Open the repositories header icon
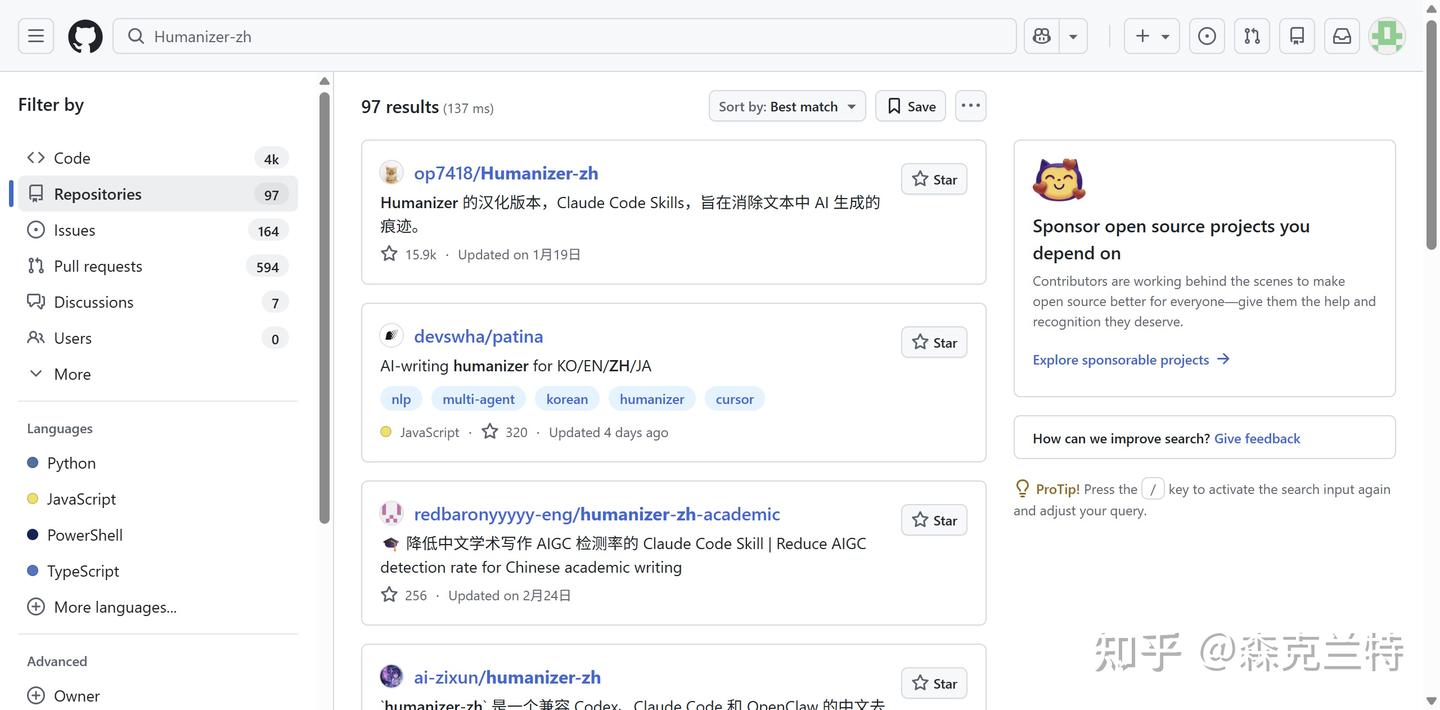1440x710 pixels. click(x=1297, y=36)
